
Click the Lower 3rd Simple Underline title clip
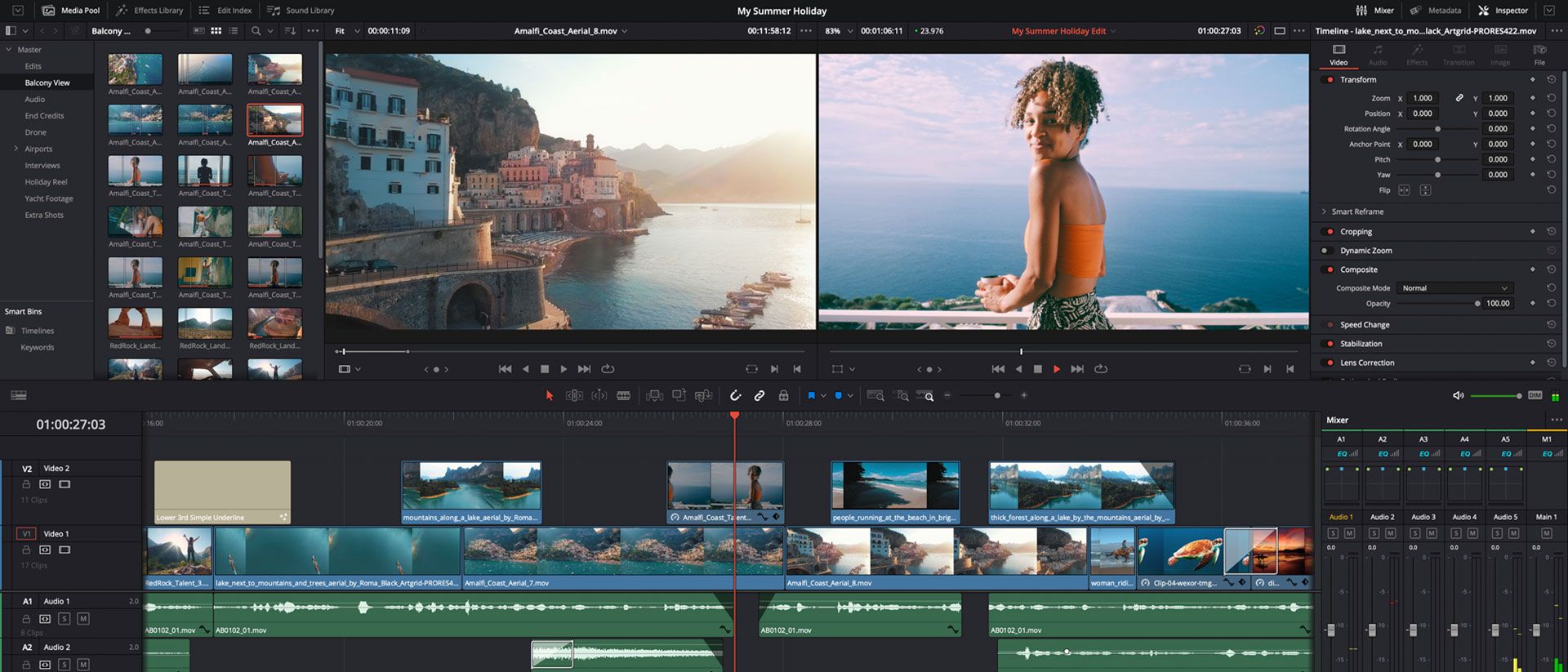coord(222,492)
